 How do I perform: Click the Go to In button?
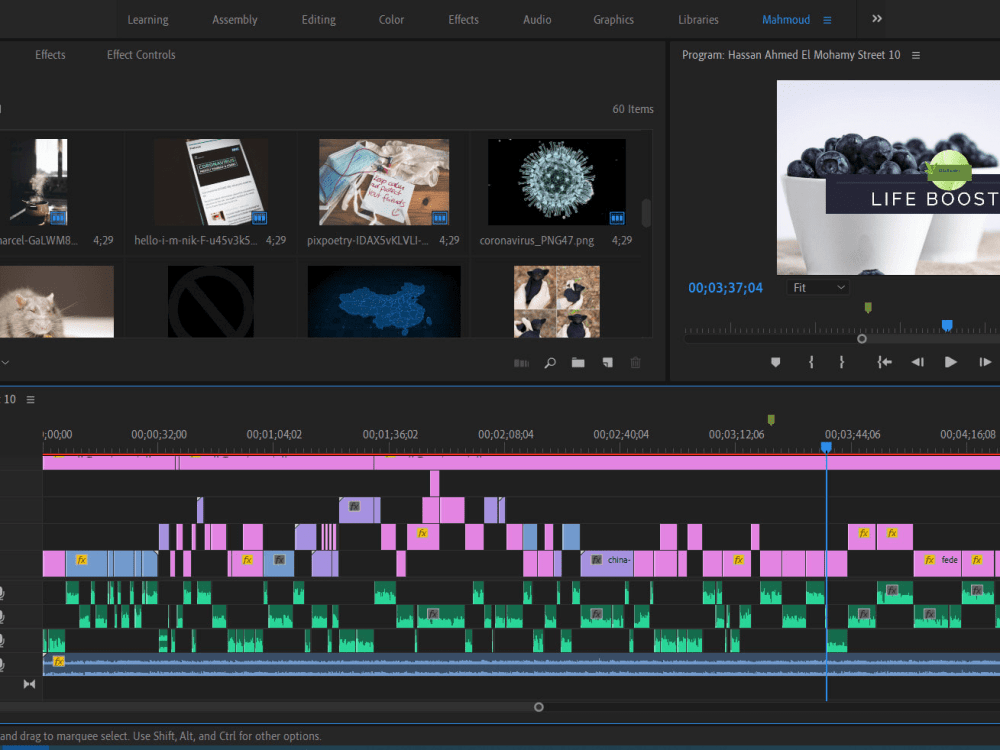pos(884,362)
